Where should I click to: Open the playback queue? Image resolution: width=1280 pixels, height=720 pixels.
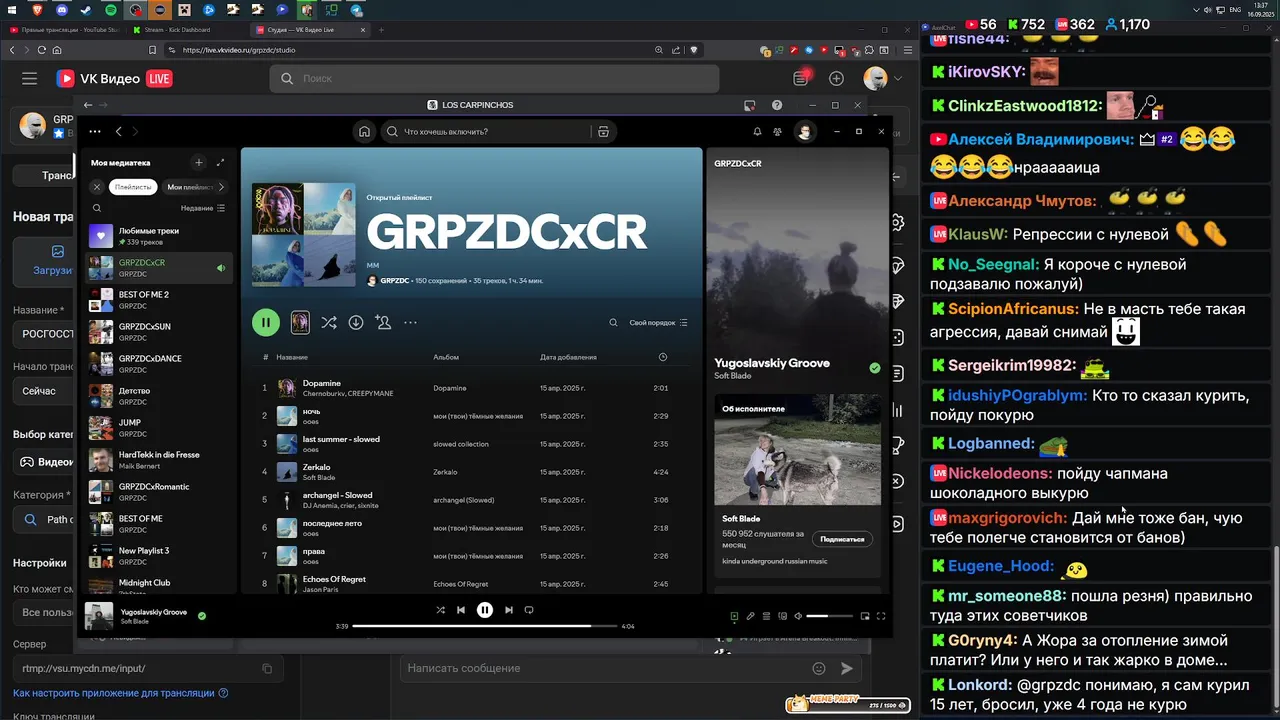coord(766,616)
